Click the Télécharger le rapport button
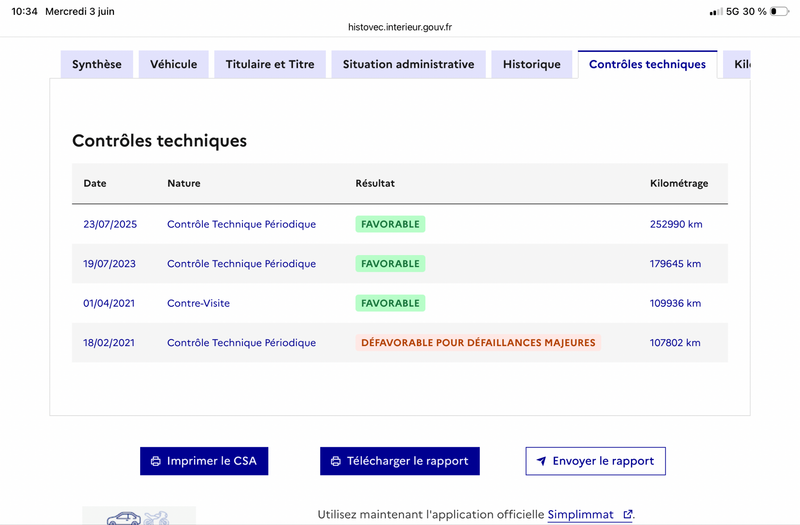The height and width of the screenshot is (525, 800). click(399, 461)
